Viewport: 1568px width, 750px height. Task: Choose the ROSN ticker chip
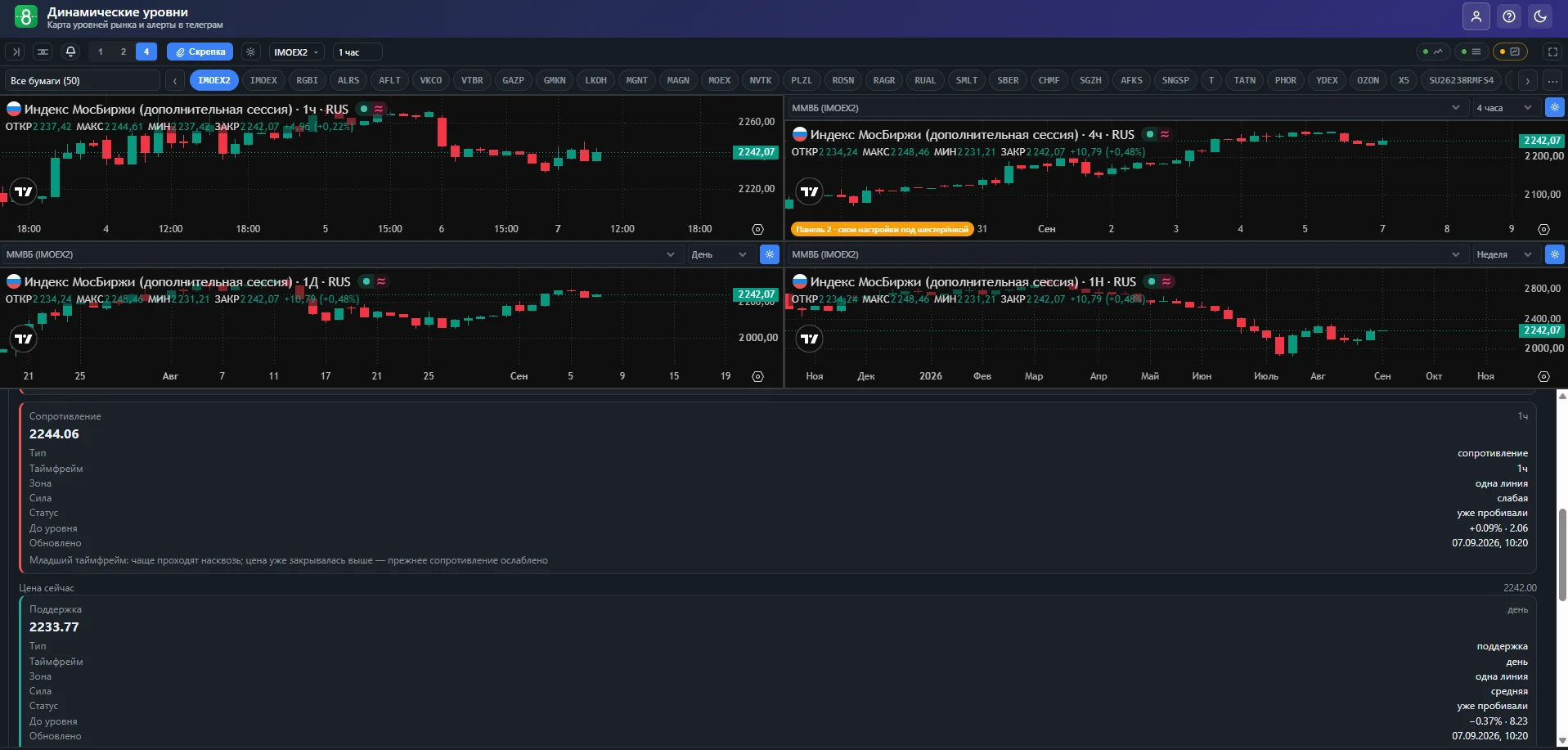(842, 80)
